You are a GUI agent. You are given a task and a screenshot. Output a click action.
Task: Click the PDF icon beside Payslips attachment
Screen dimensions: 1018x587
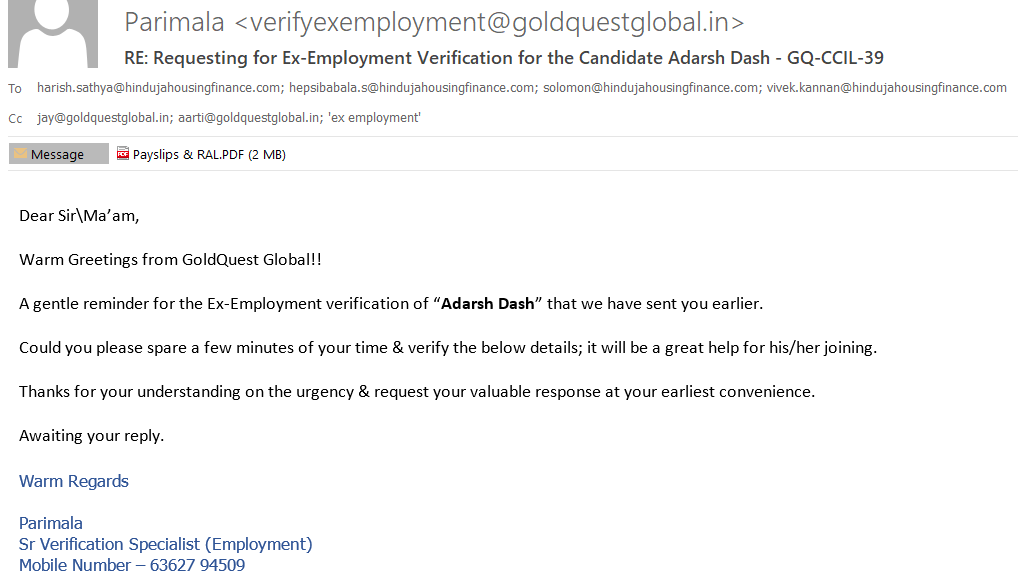(123, 154)
